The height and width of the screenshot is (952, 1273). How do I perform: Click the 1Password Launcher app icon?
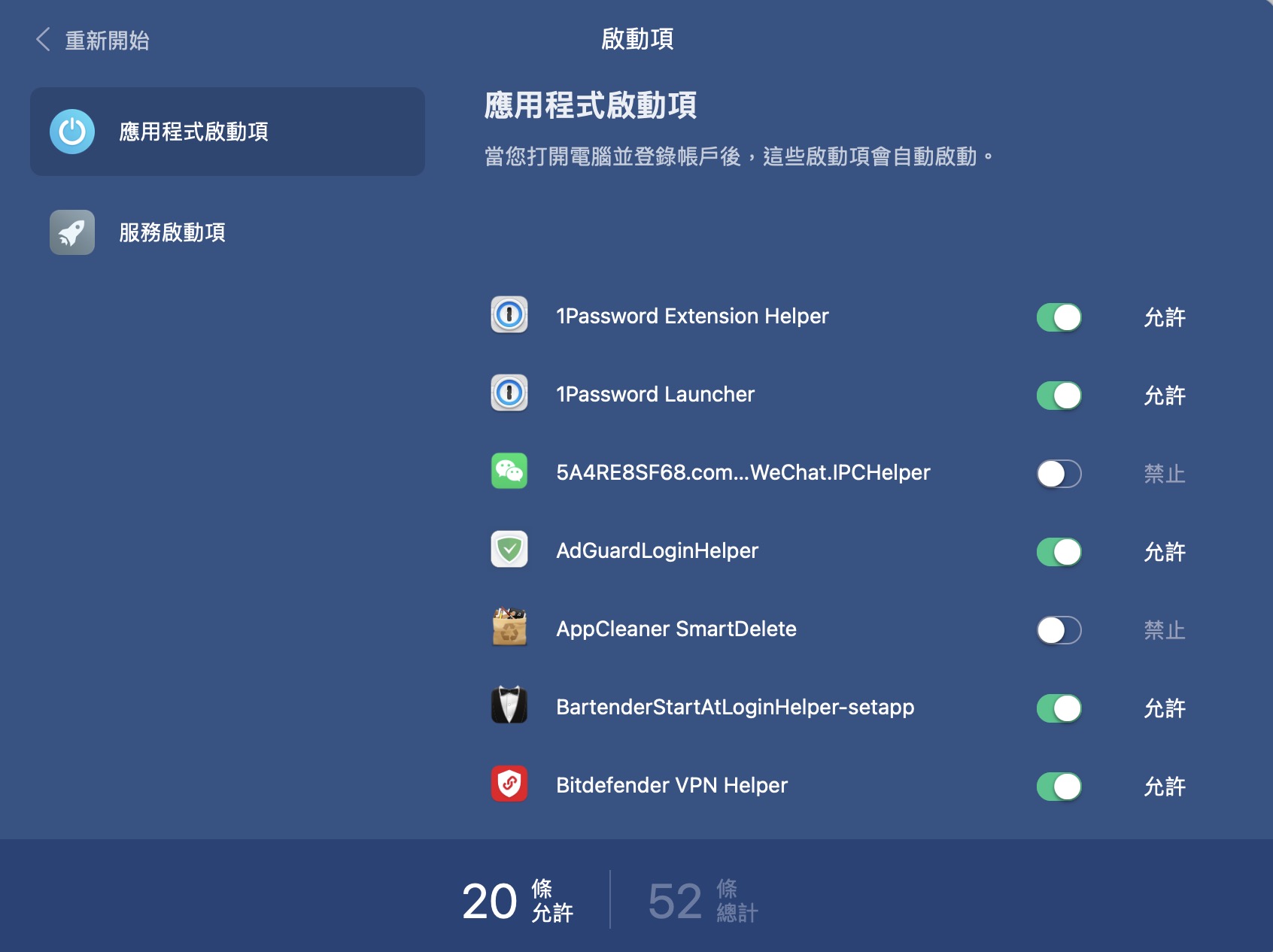tap(509, 393)
